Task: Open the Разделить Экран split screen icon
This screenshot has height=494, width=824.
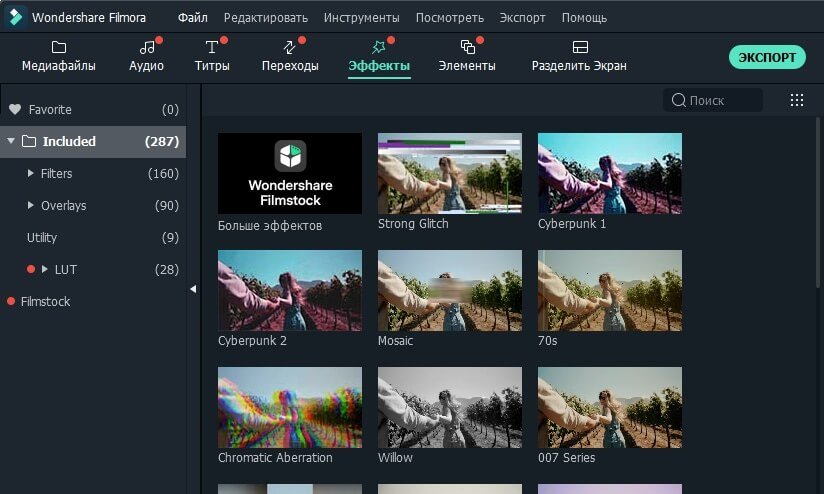Action: 580,47
